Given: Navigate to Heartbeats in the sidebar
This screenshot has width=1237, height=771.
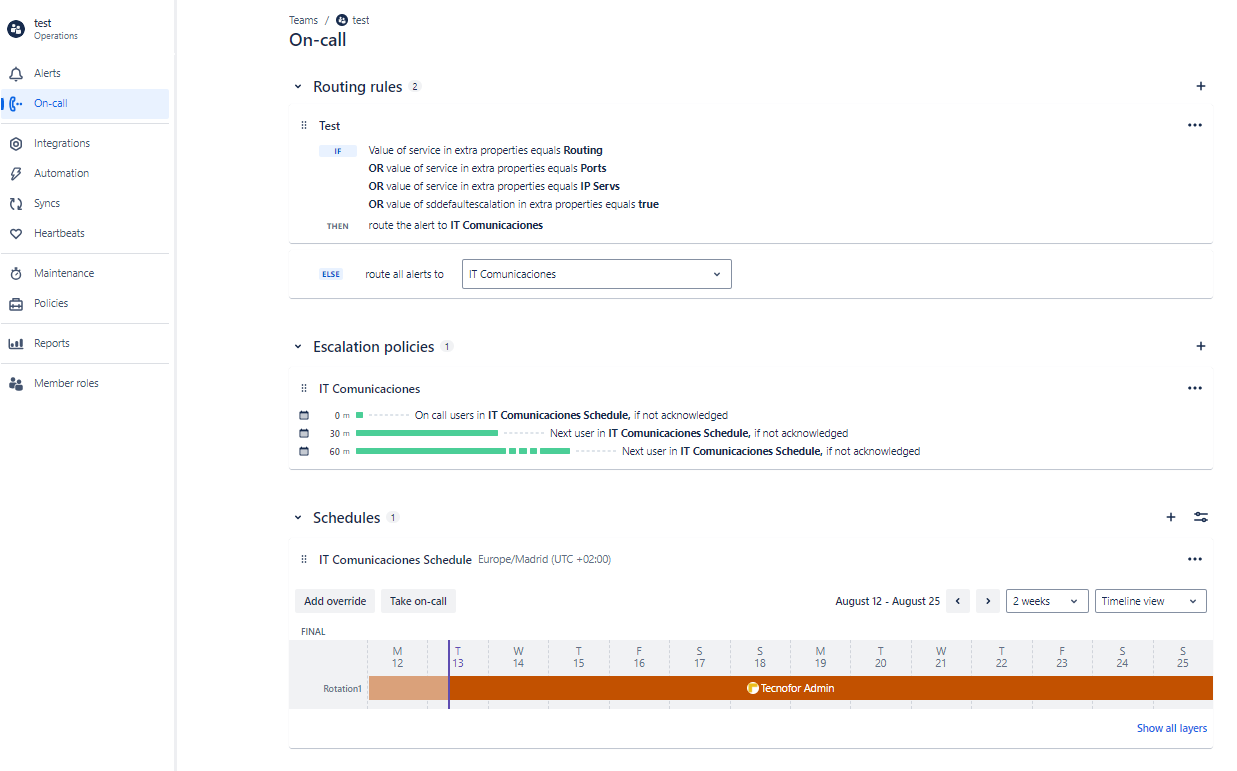Looking at the screenshot, I should [59, 234].
